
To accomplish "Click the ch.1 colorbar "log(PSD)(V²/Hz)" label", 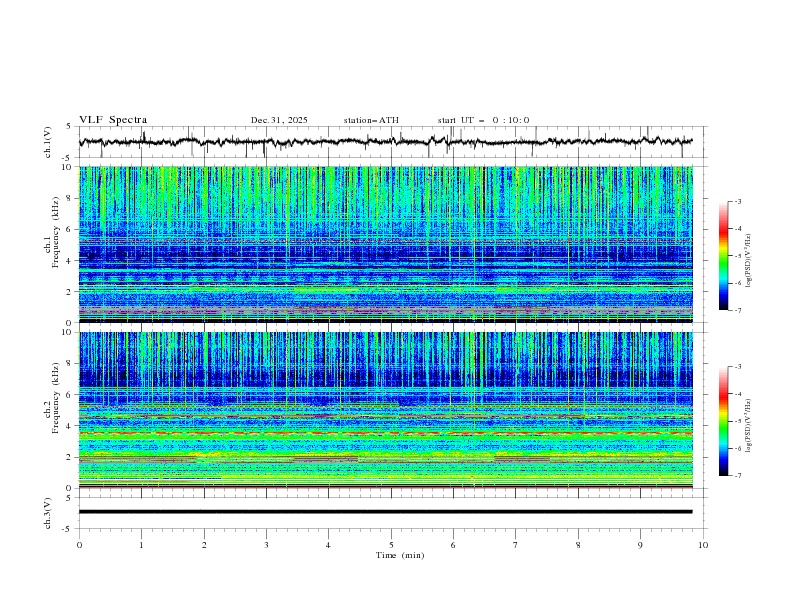I will 749,261.
